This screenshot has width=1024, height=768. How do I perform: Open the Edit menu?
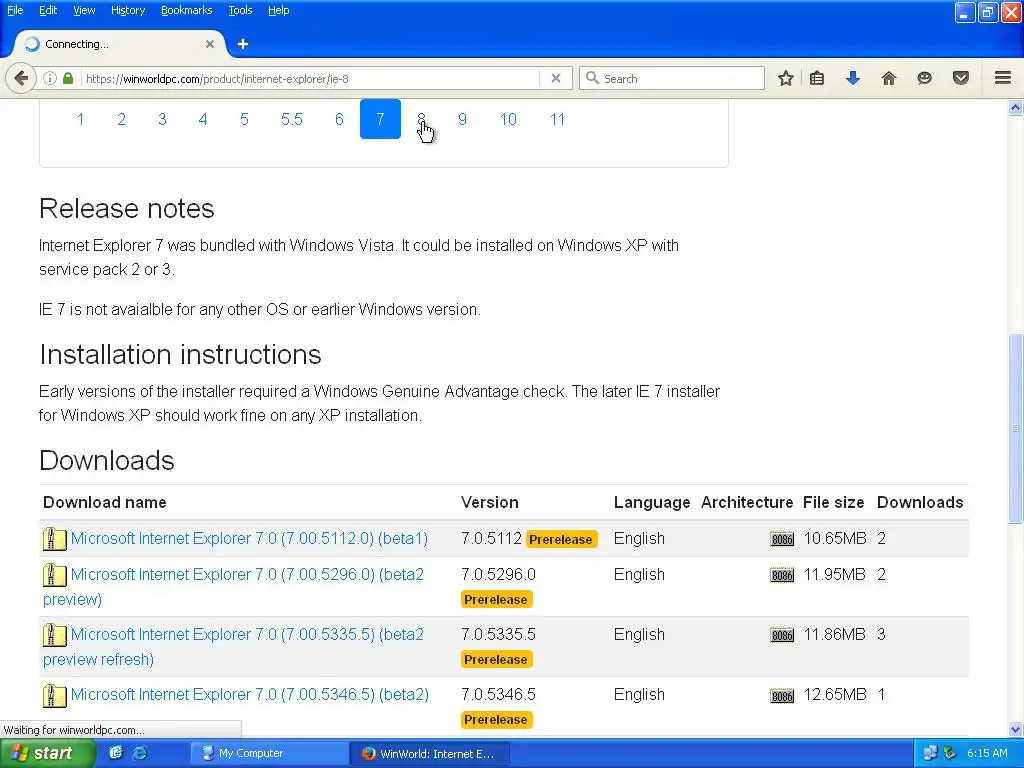[x=48, y=10]
